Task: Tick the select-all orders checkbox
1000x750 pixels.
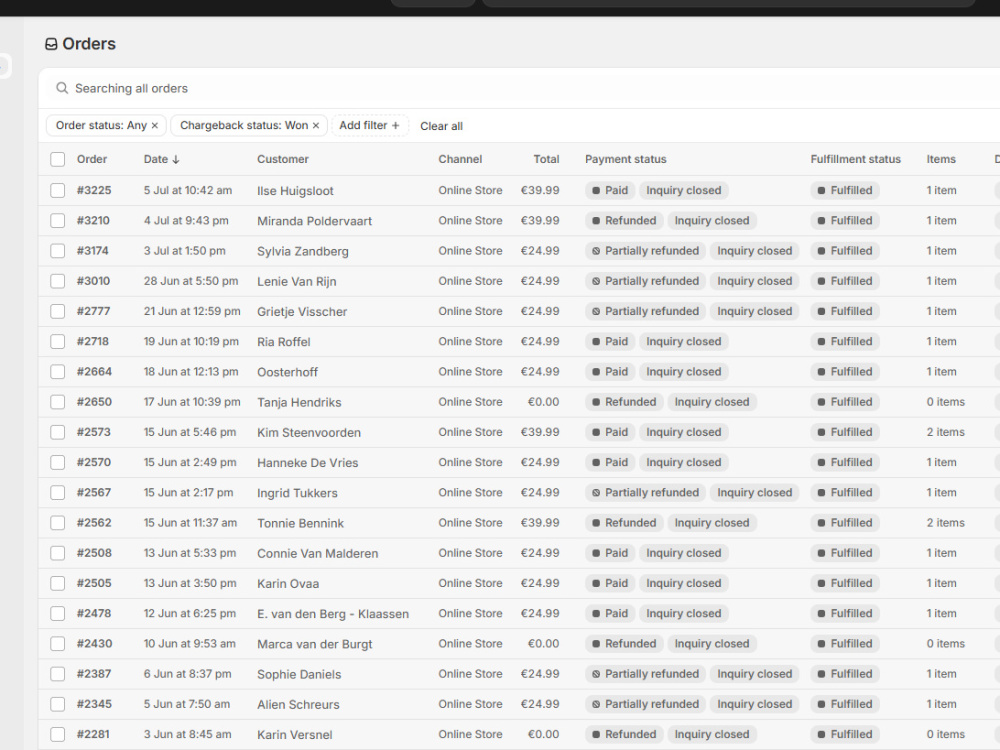Action: click(57, 159)
